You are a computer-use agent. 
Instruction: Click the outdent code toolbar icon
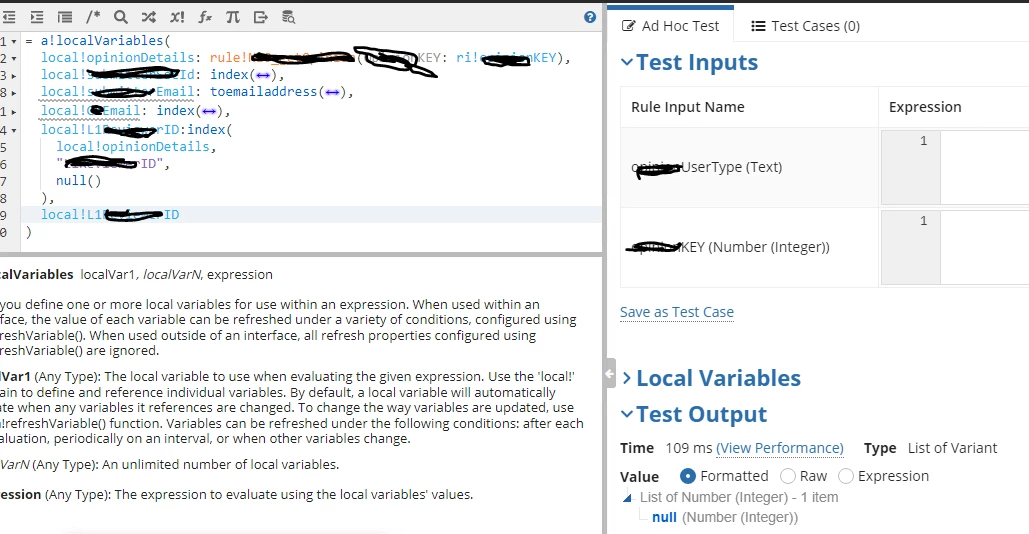(9, 18)
